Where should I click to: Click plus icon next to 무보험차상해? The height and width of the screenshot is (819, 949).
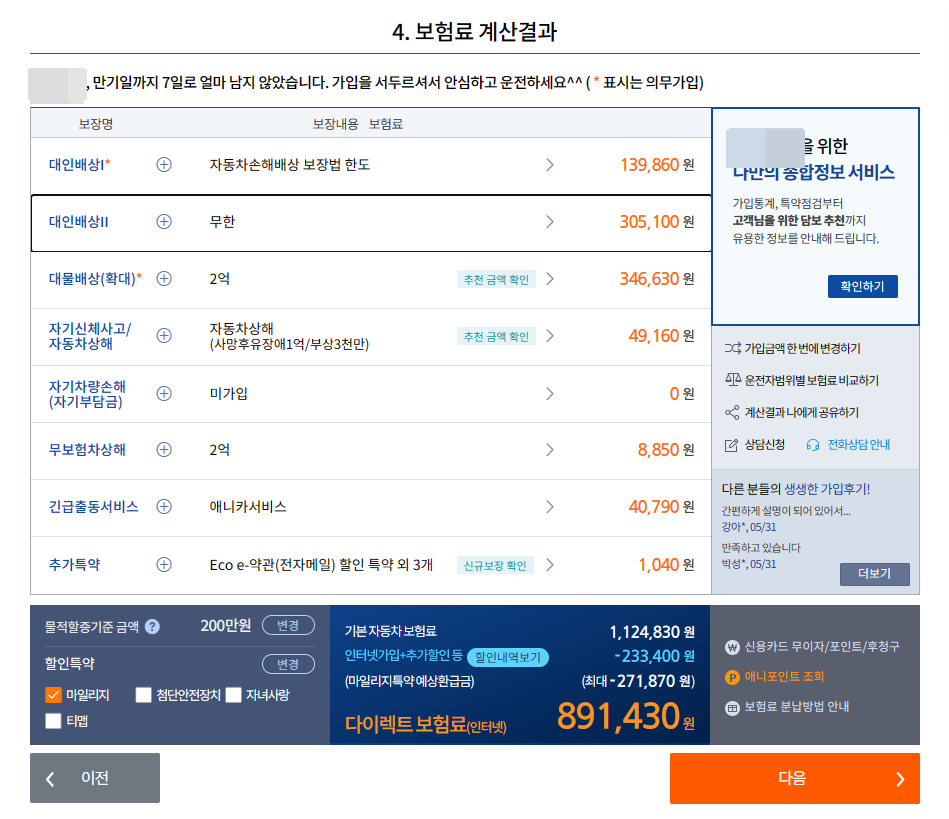(164, 449)
